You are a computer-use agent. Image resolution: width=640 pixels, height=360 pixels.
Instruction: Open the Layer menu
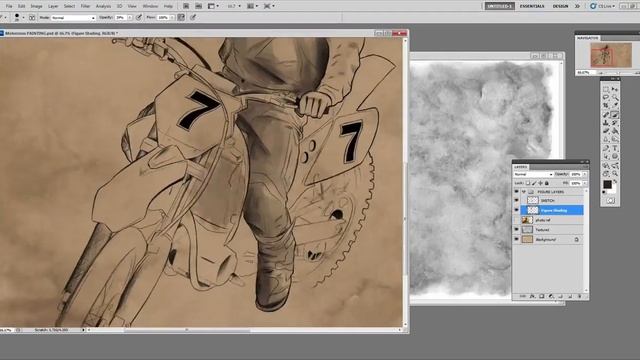point(53,6)
